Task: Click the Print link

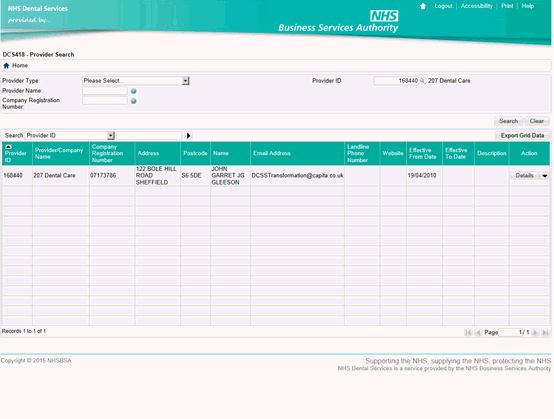Action: [507, 6]
